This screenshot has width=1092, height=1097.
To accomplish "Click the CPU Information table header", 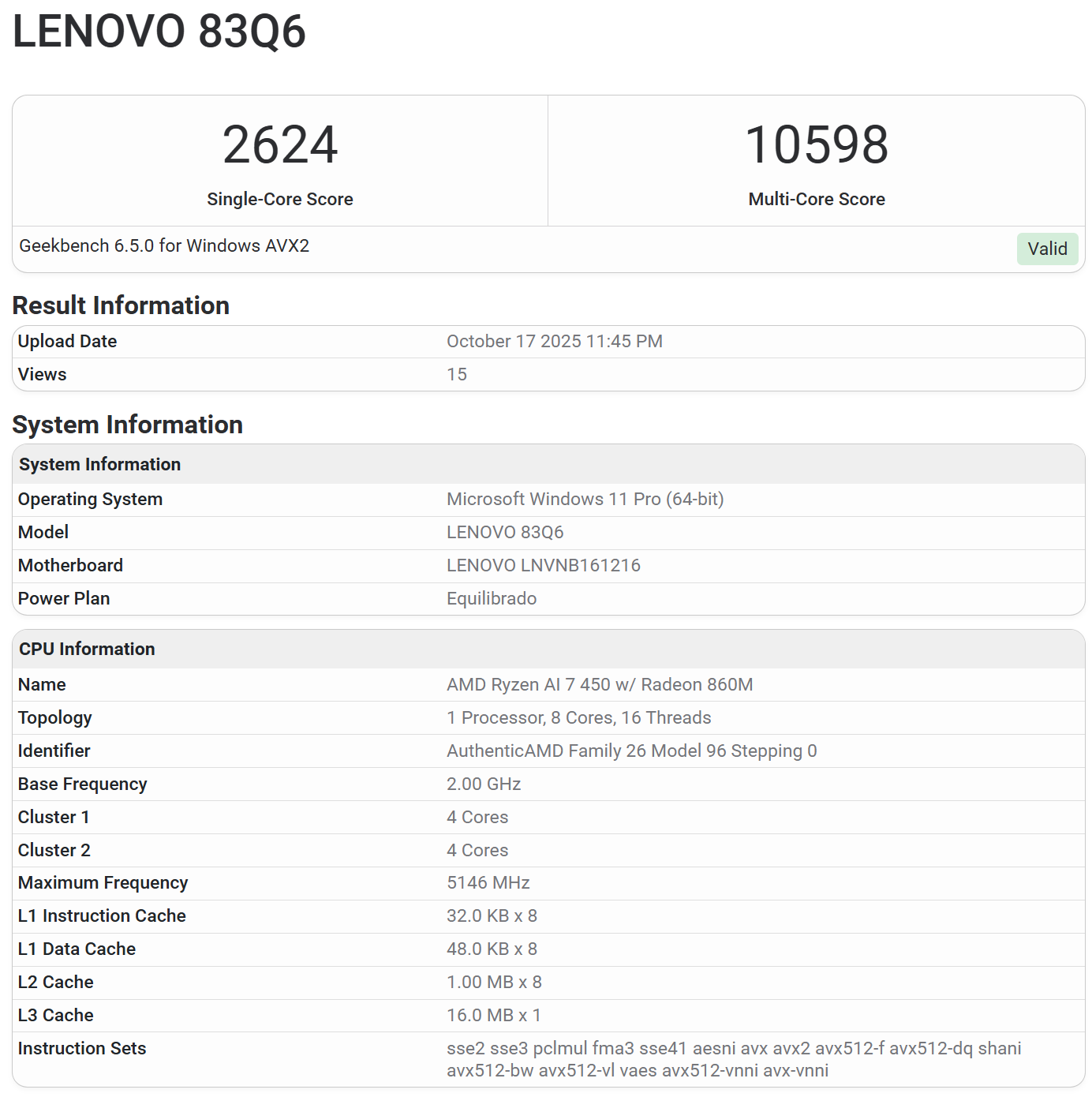I will [x=87, y=649].
